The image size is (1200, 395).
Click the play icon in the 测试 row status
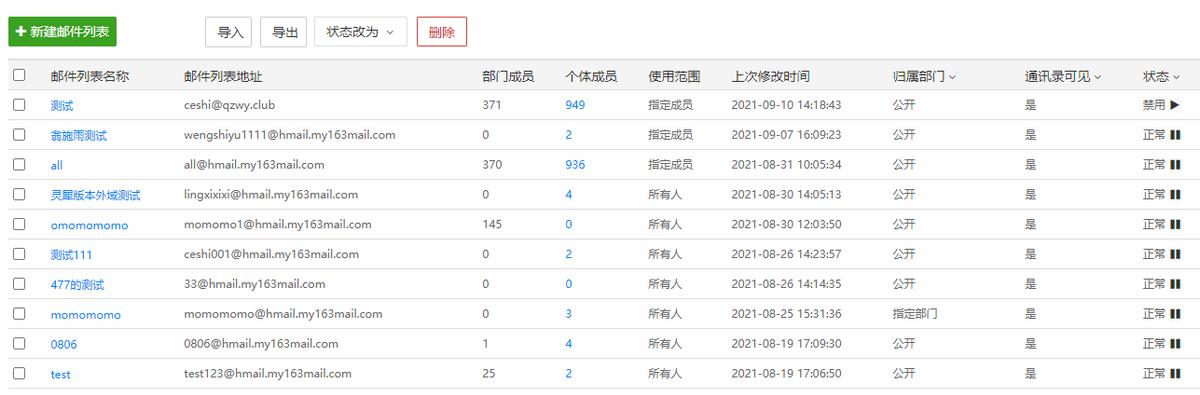tap(1175, 105)
